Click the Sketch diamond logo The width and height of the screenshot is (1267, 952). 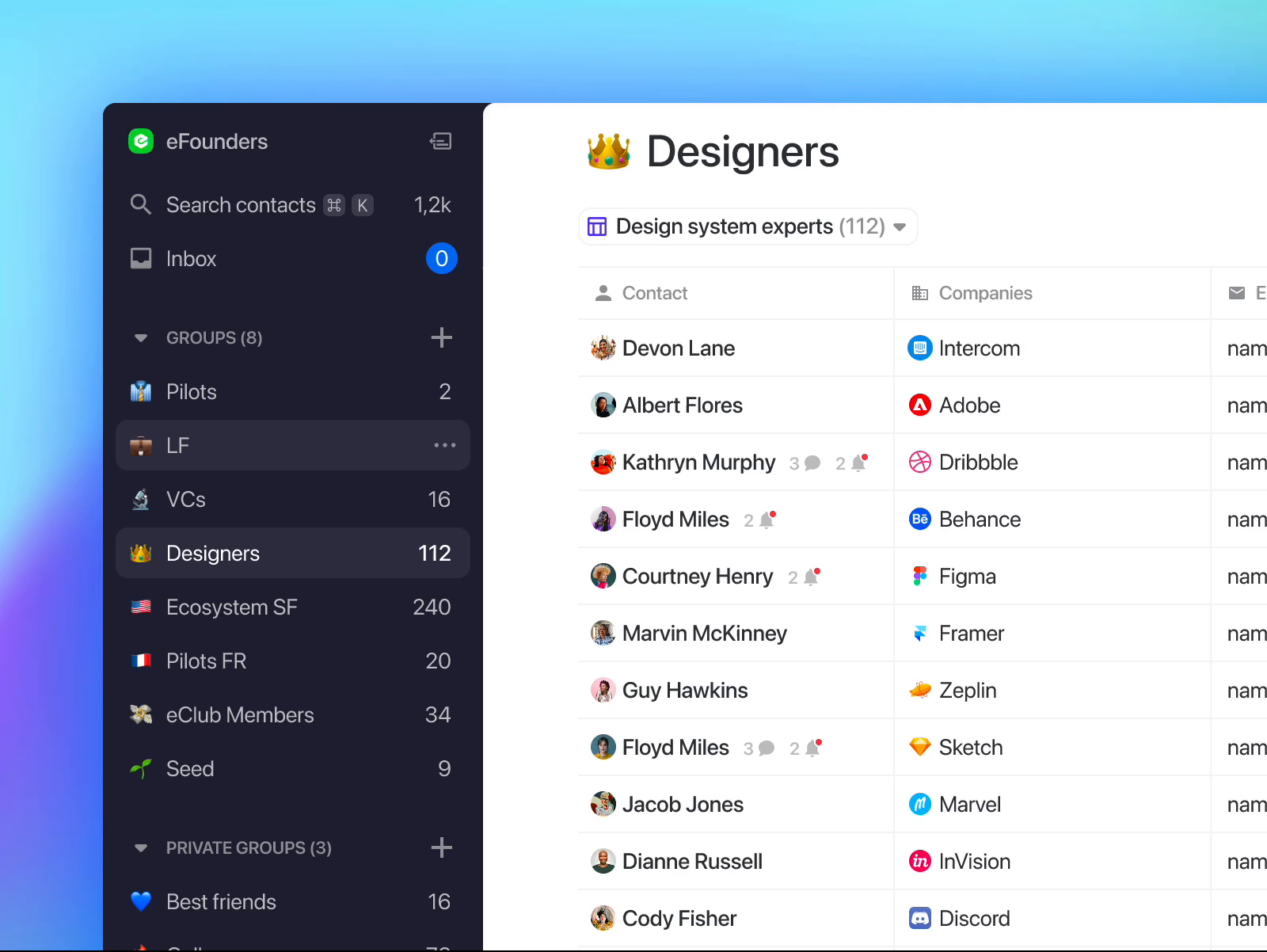pos(920,747)
